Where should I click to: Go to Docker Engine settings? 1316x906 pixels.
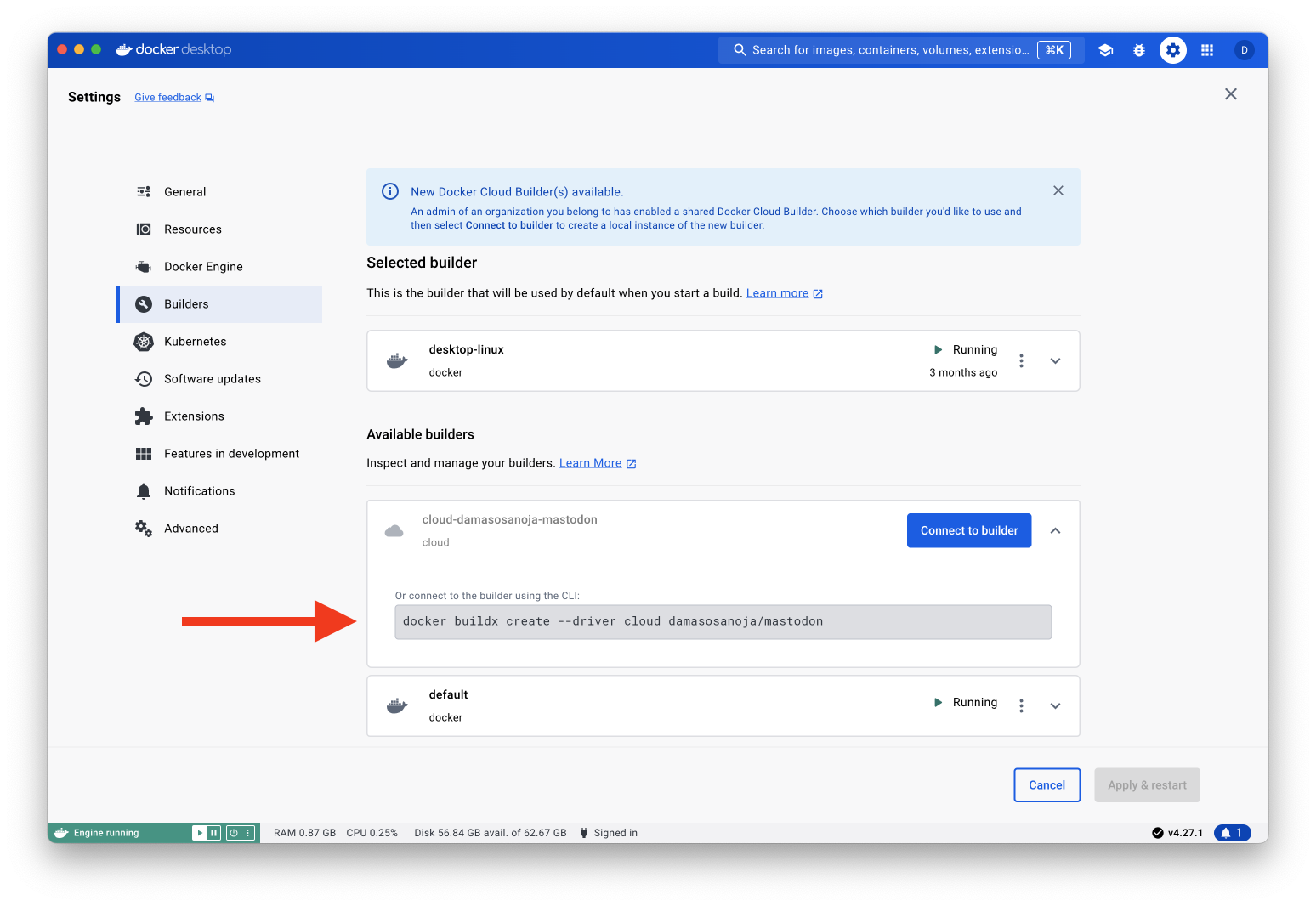point(203,267)
